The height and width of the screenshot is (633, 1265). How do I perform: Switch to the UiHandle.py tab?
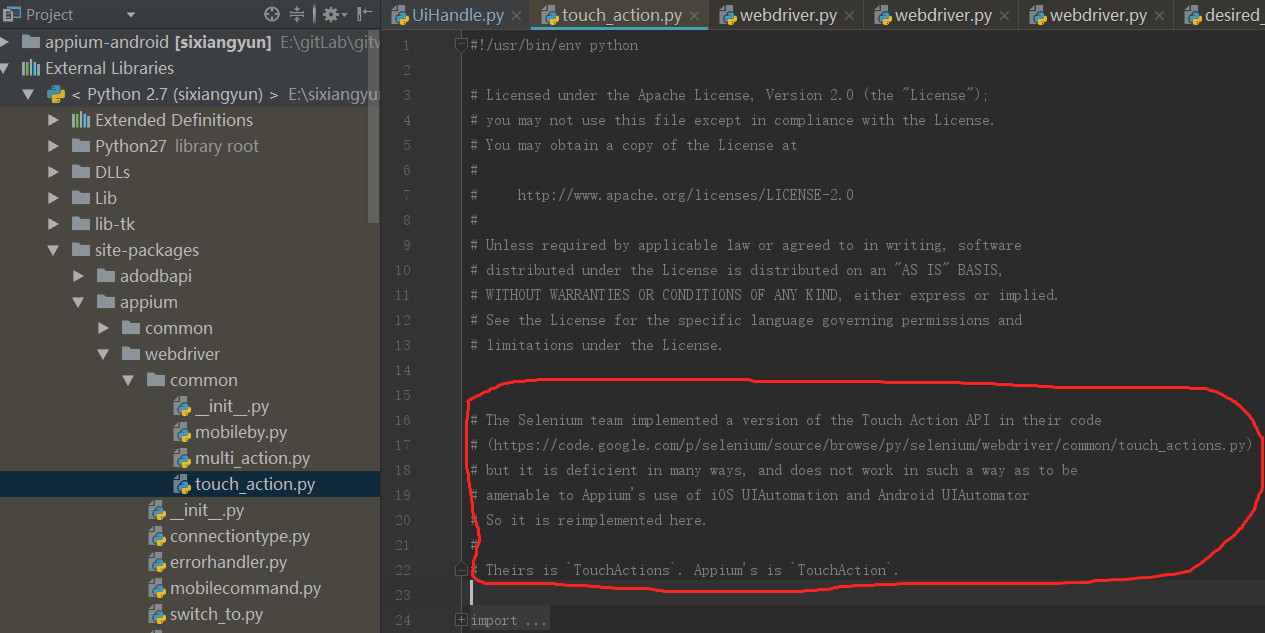pos(457,15)
